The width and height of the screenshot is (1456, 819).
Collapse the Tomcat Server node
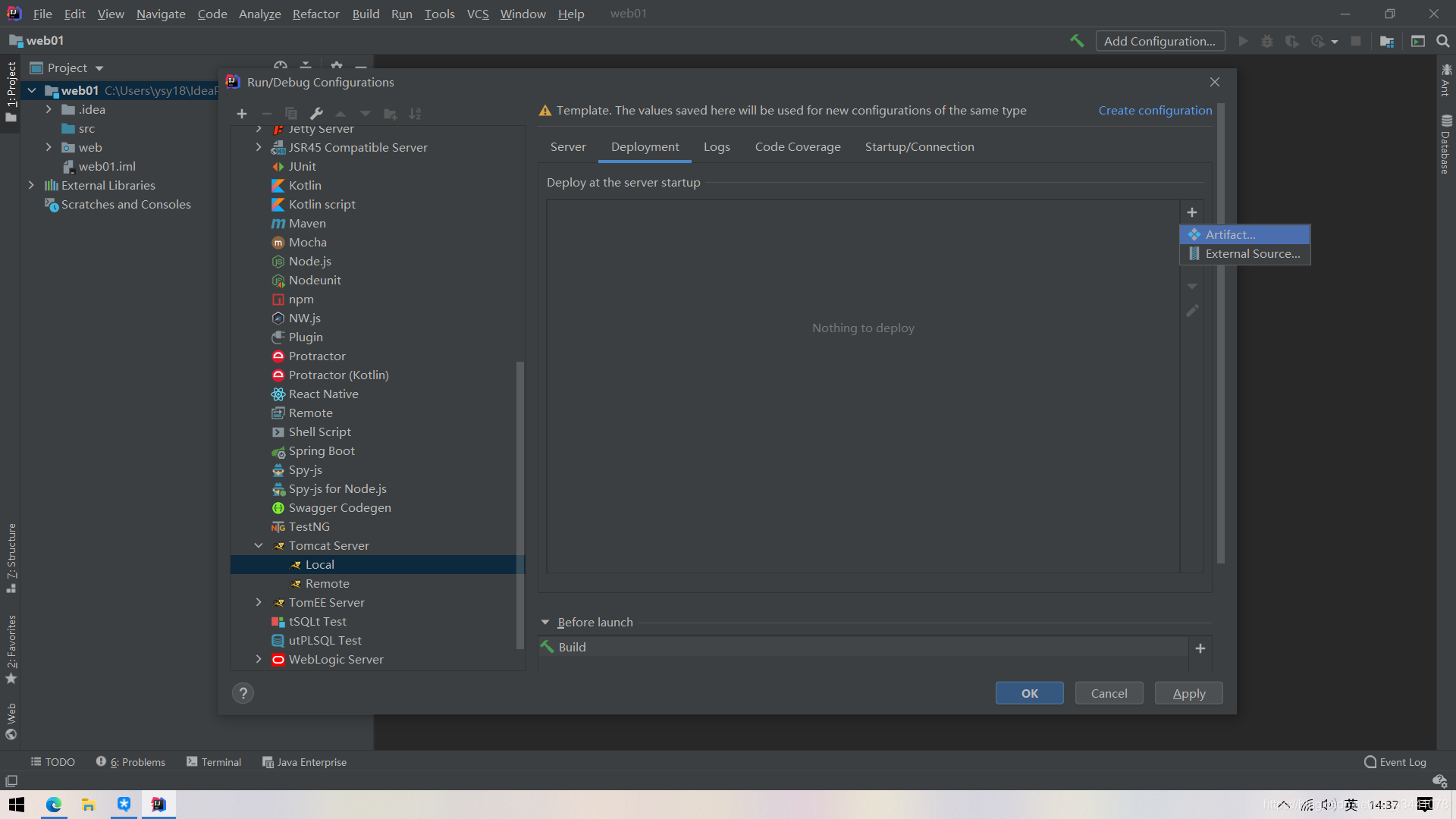coord(259,545)
